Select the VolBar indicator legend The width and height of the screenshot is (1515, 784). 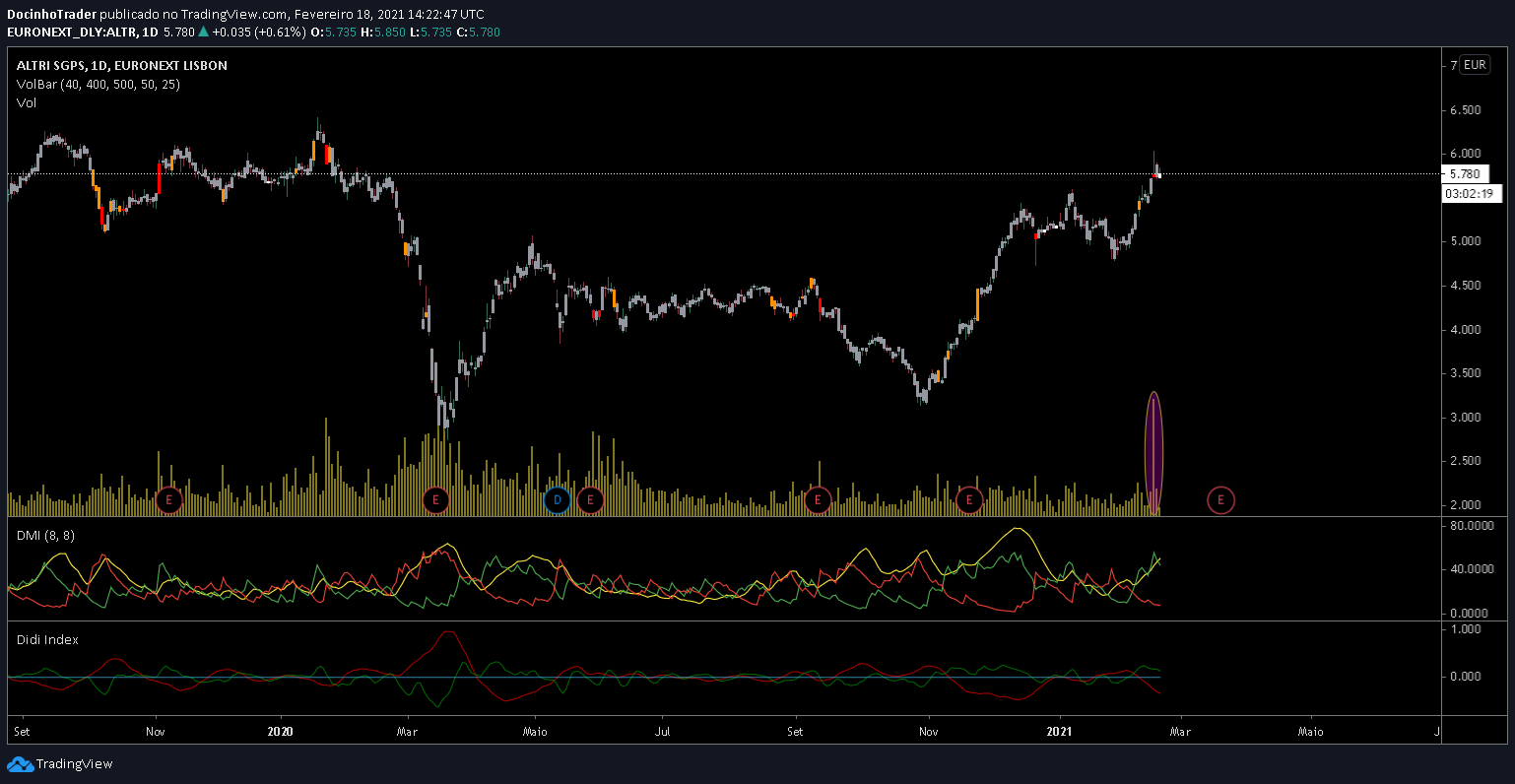tap(98, 85)
